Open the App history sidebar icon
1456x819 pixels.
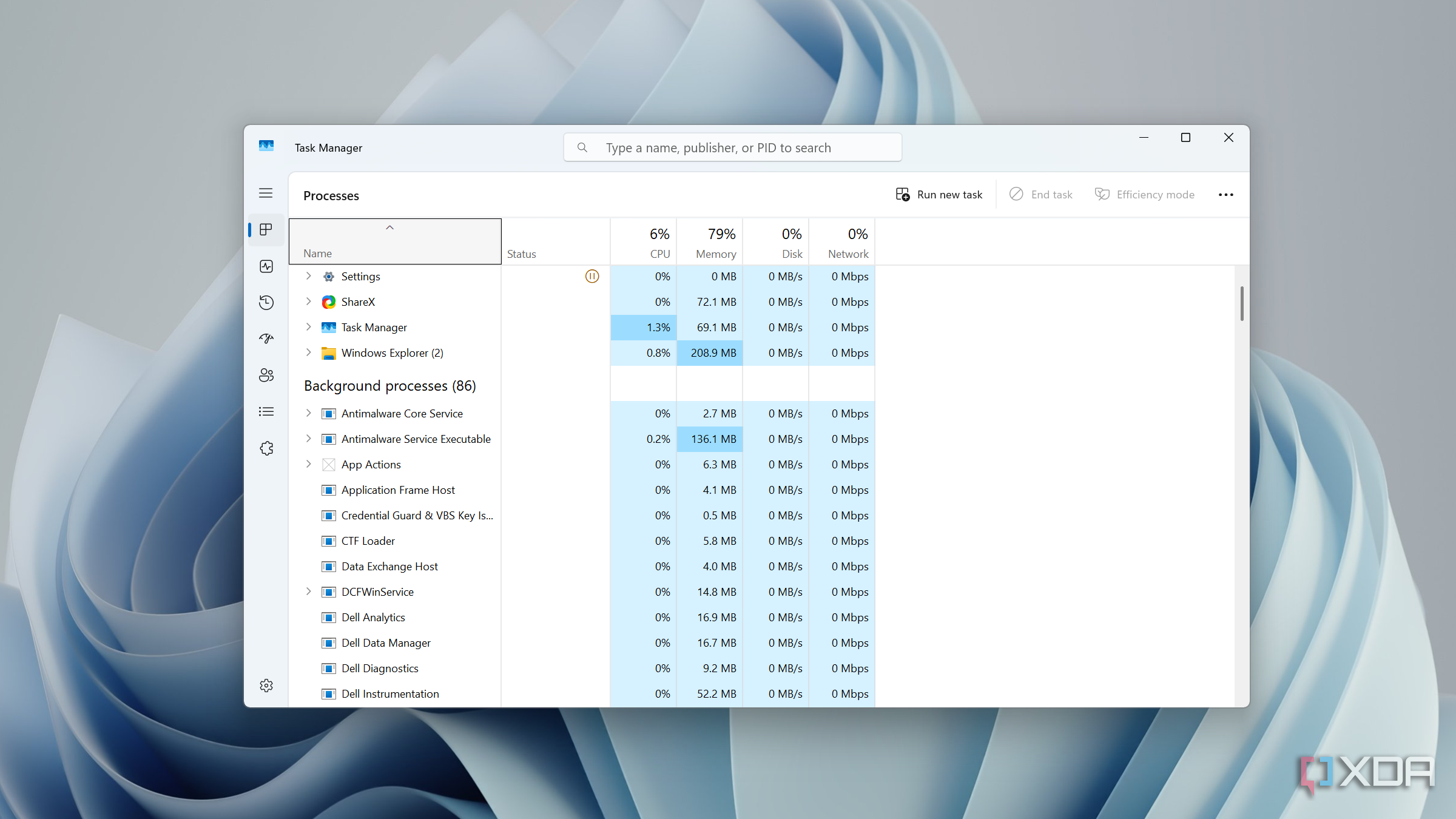(x=266, y=302)
